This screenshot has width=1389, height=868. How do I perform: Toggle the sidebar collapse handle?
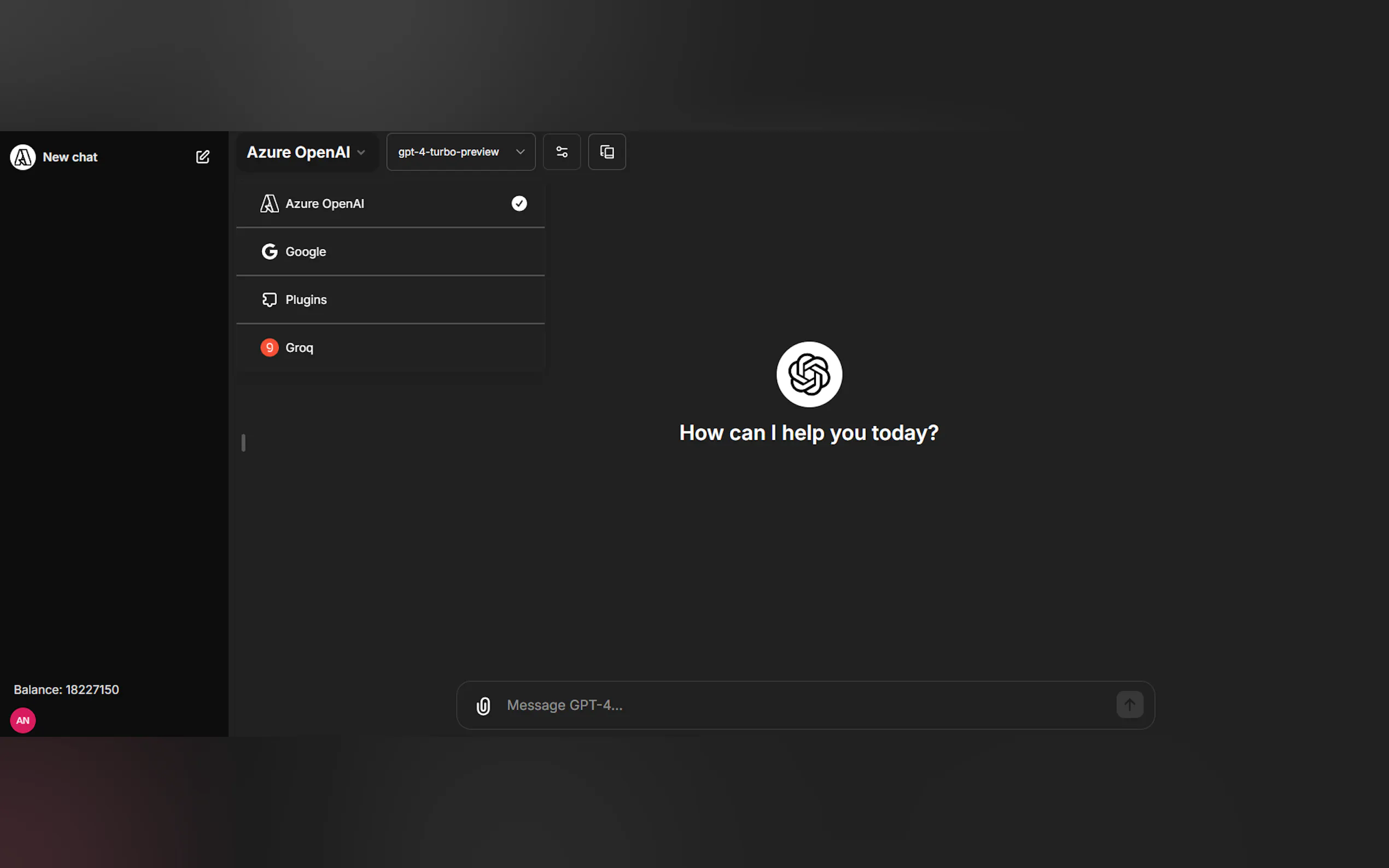pyautogui.click(x=243, y=443)
